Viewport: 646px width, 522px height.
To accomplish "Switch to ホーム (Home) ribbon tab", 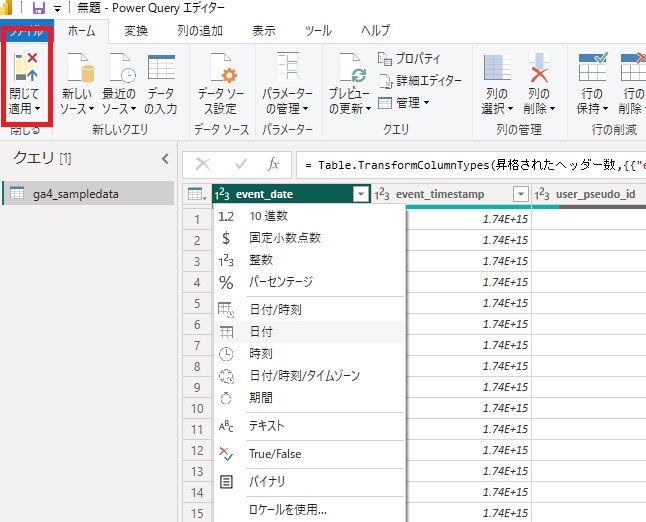I will coord(82,31).
